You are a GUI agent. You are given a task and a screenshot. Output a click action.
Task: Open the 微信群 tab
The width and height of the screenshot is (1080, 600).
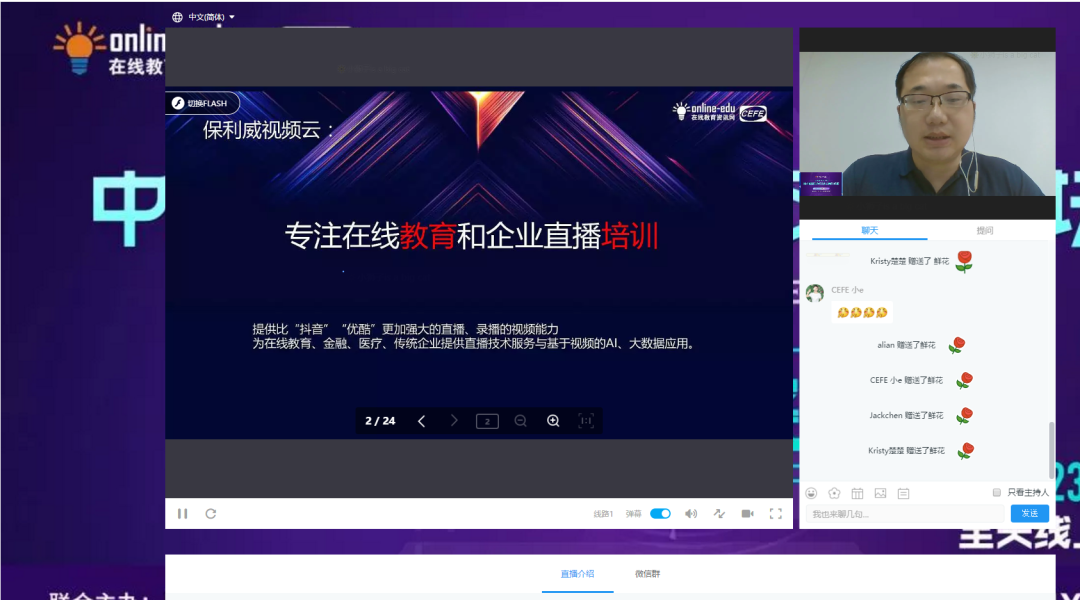[647, 574]
